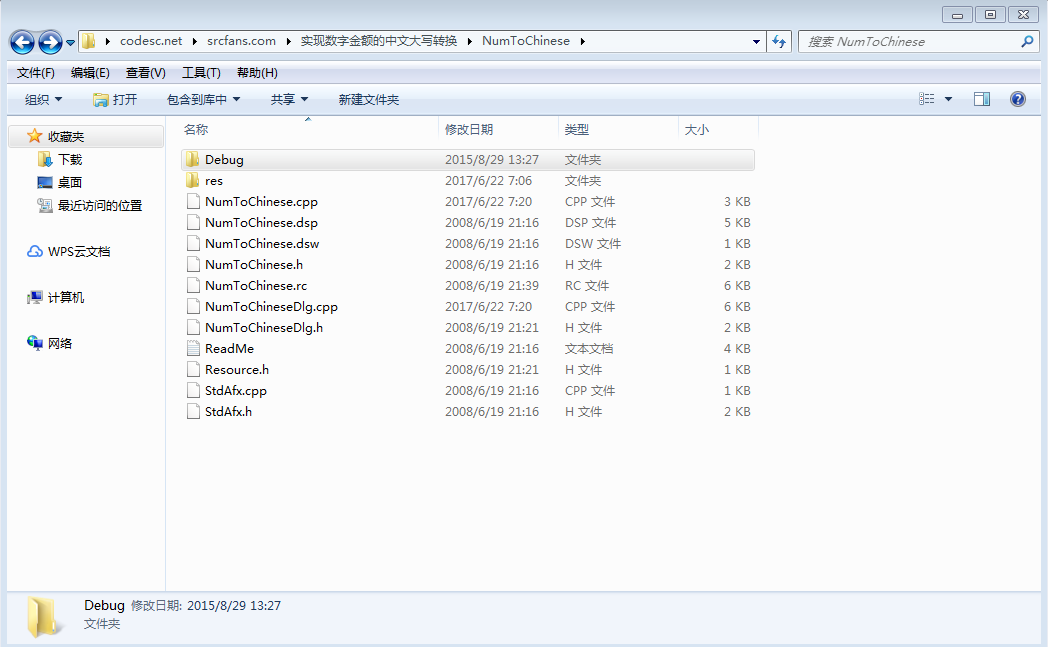Screen dimensions: 1048x647
Task: Sort by the 名称 column header
Action: (x=196, y=130)
